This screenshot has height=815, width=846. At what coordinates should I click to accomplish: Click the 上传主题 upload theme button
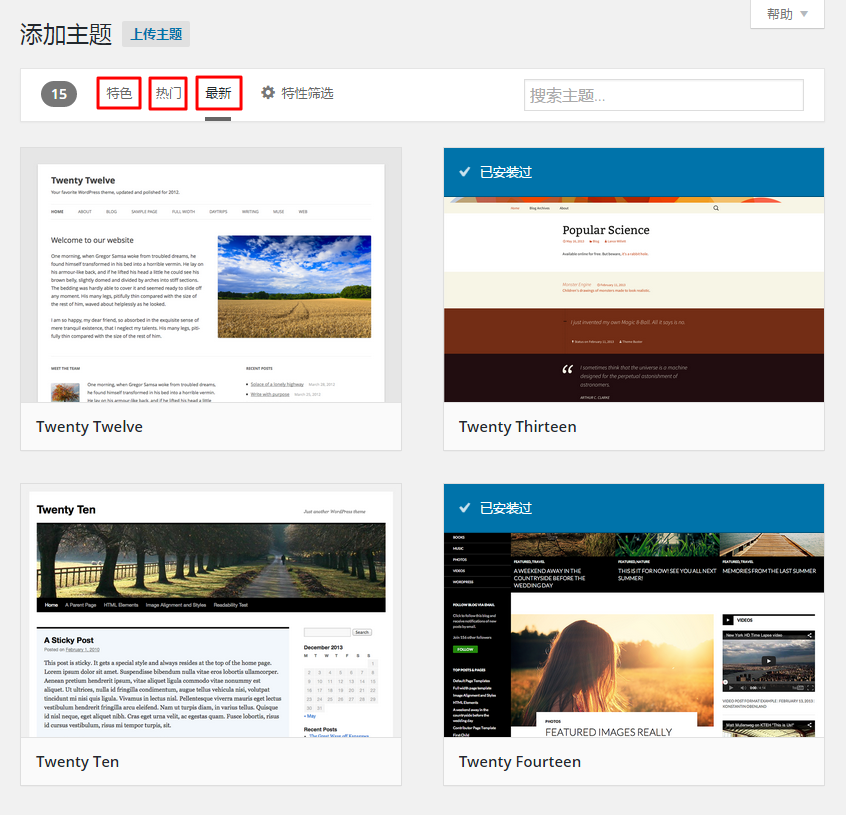156,34
